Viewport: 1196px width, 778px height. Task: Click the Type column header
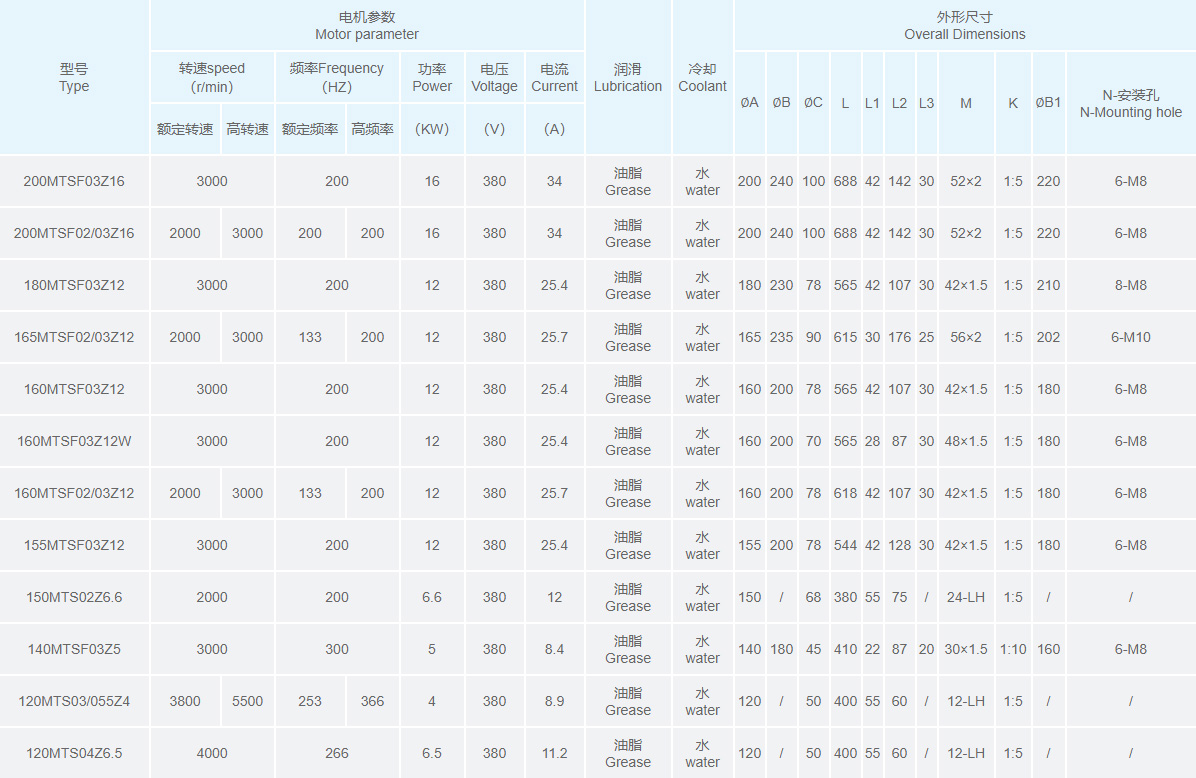coord(74,78)
